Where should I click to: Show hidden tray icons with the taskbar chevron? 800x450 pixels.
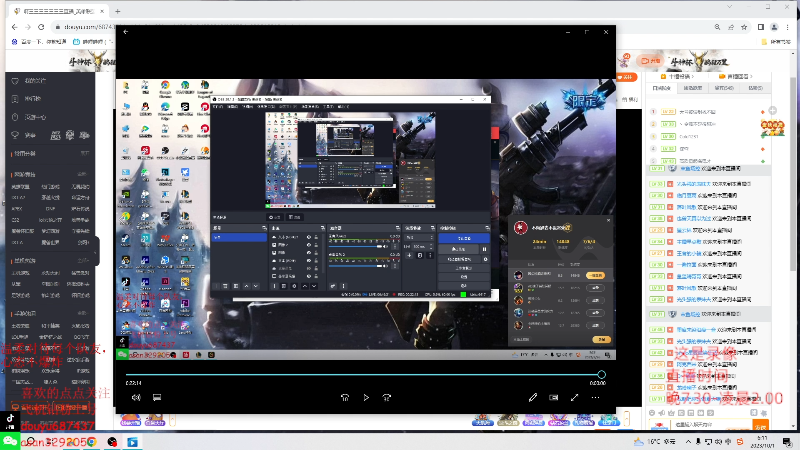(688, 442)
